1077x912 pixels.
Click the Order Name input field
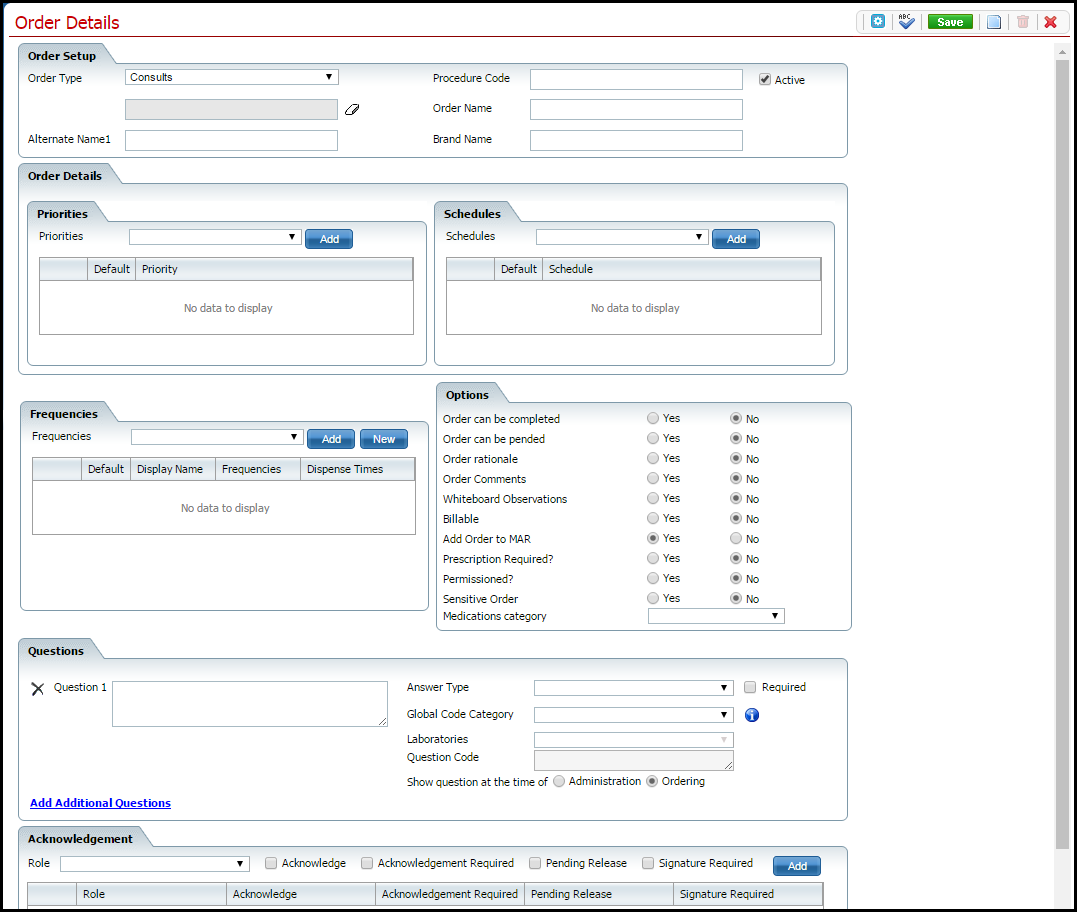point(636,109)
